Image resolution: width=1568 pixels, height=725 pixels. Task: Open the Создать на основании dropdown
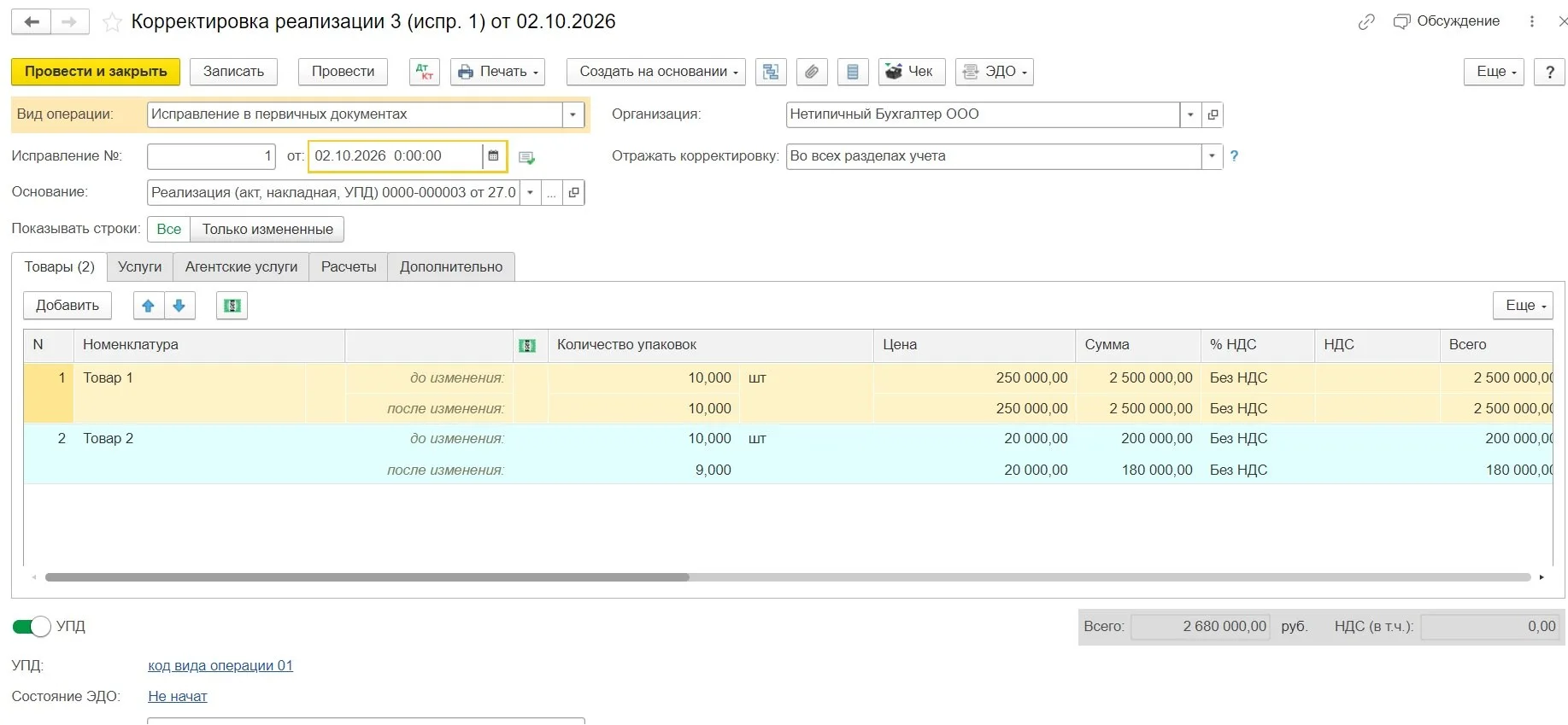pos(656,72)
